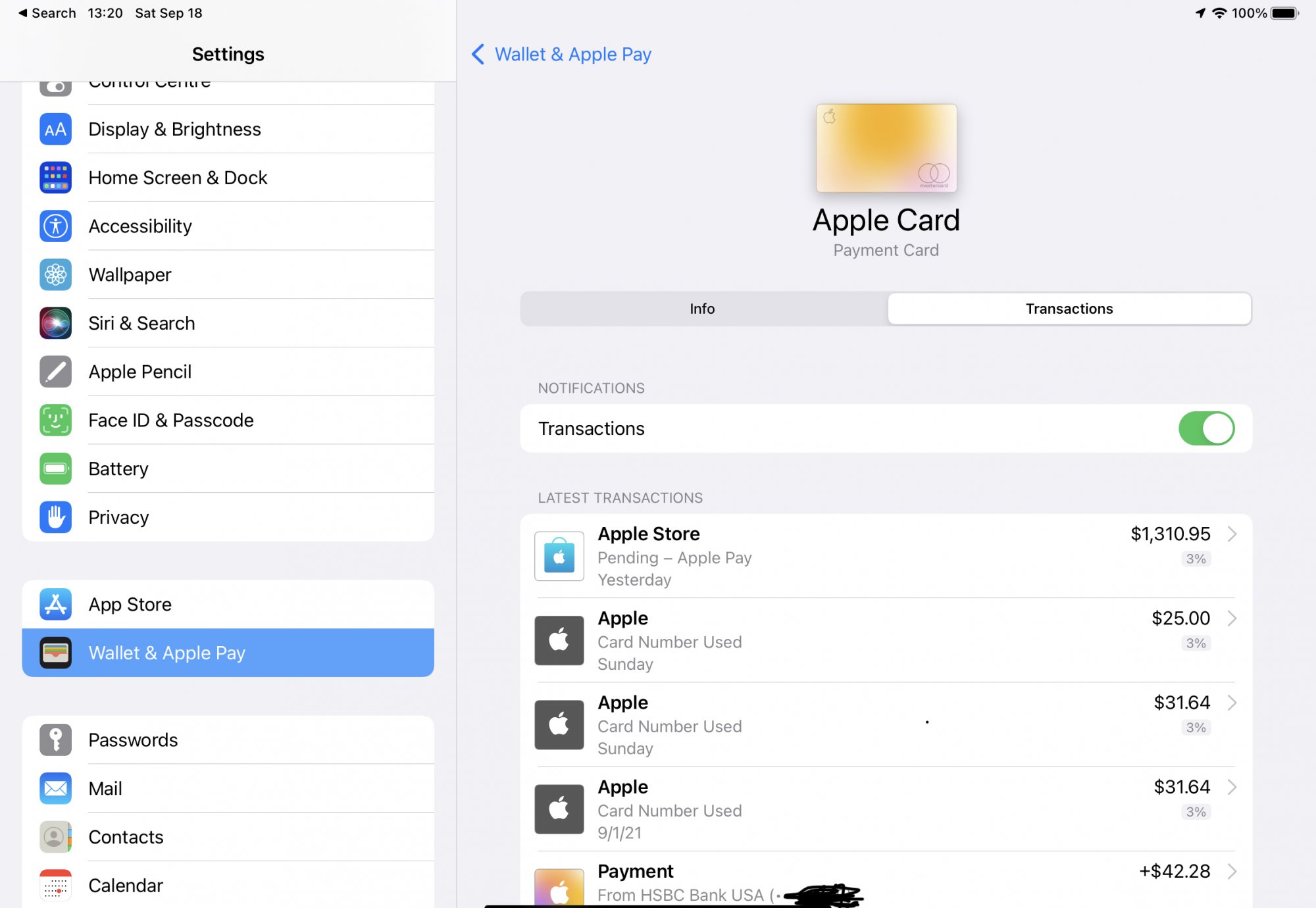
Task: Switch to the Info tab
Action: pyautogui.click(x=702, y=309)
